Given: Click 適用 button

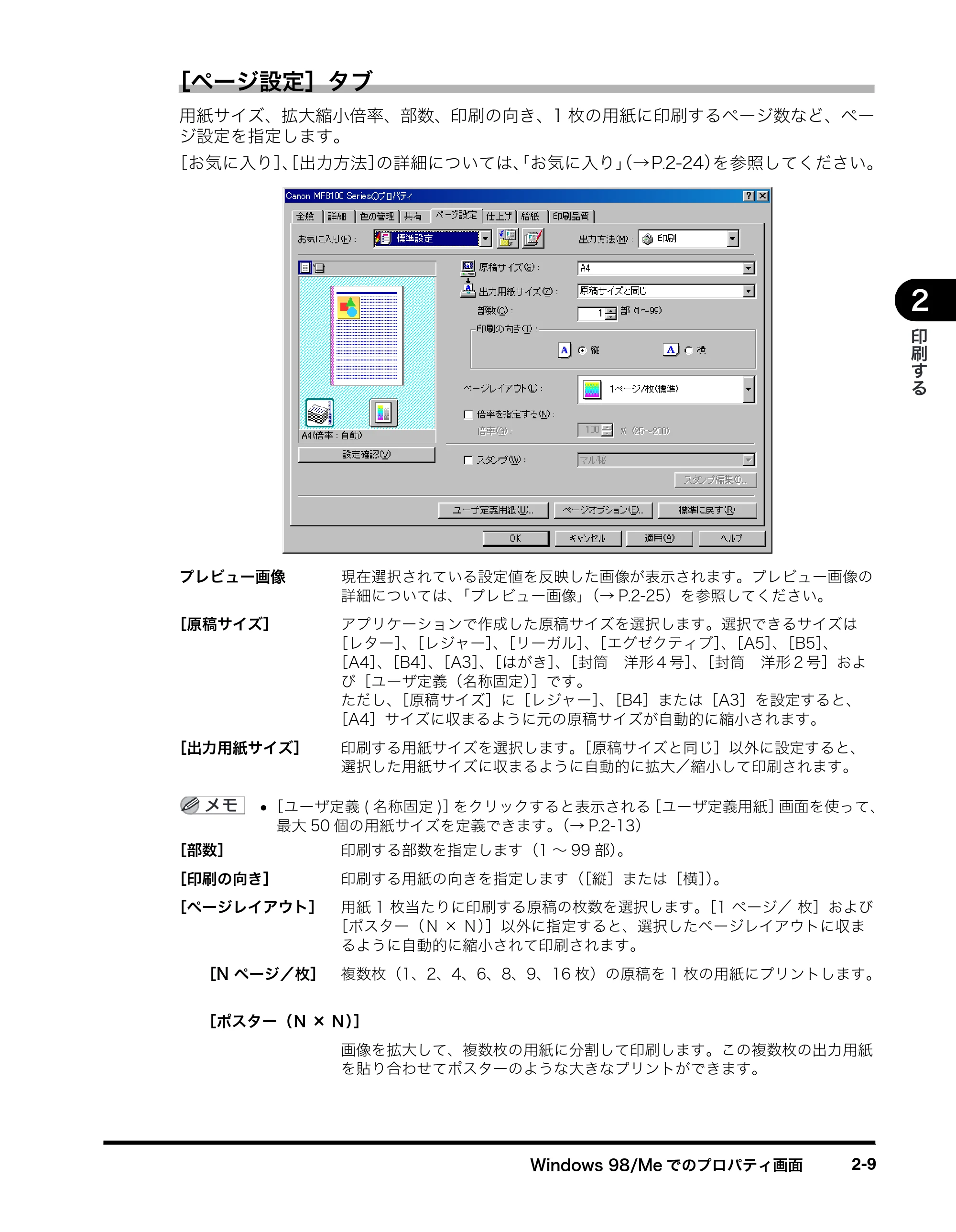Looking at the screenshot, I should [x=659, y=538].
